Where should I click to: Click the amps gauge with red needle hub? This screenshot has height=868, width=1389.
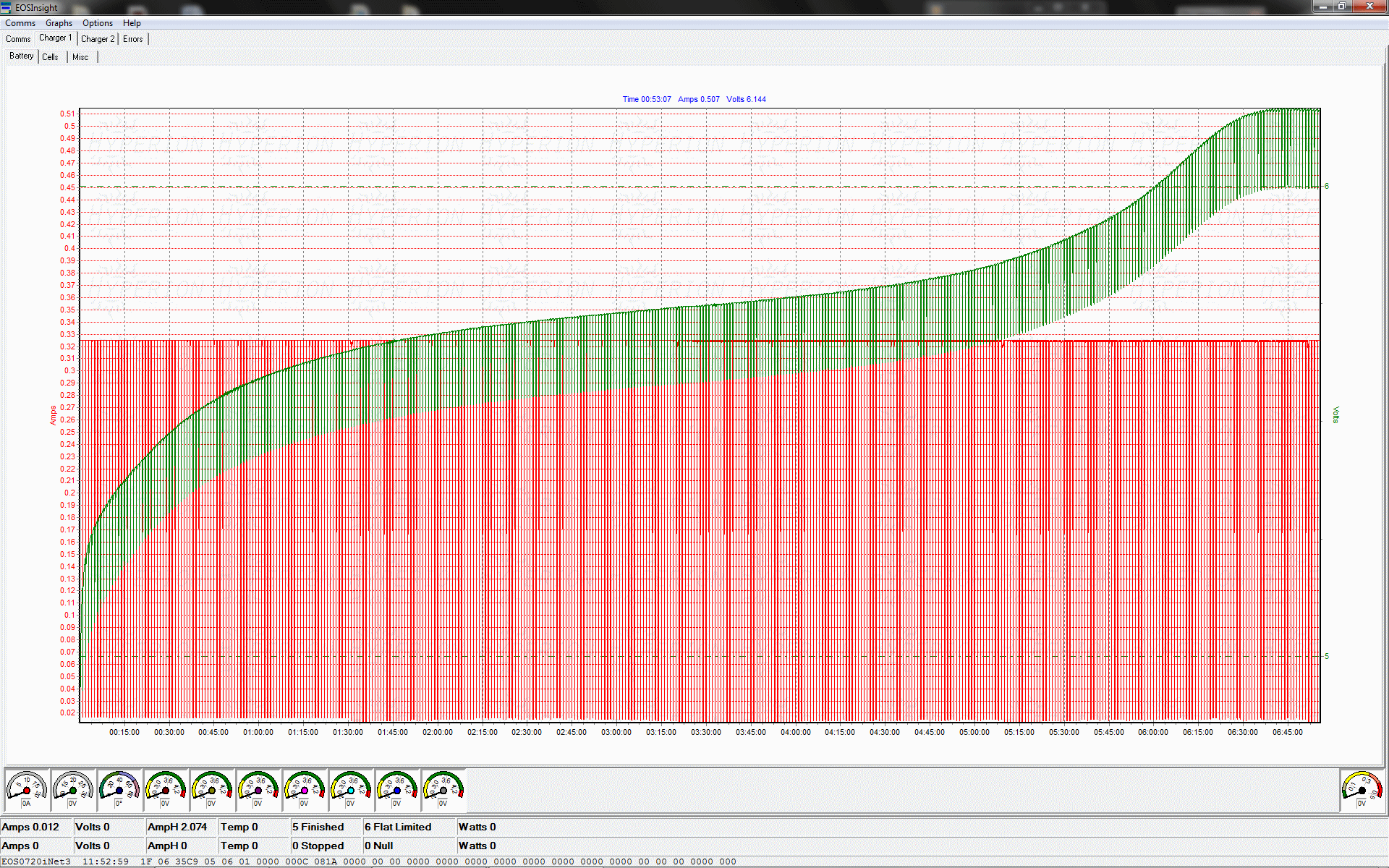coord(27,789)
